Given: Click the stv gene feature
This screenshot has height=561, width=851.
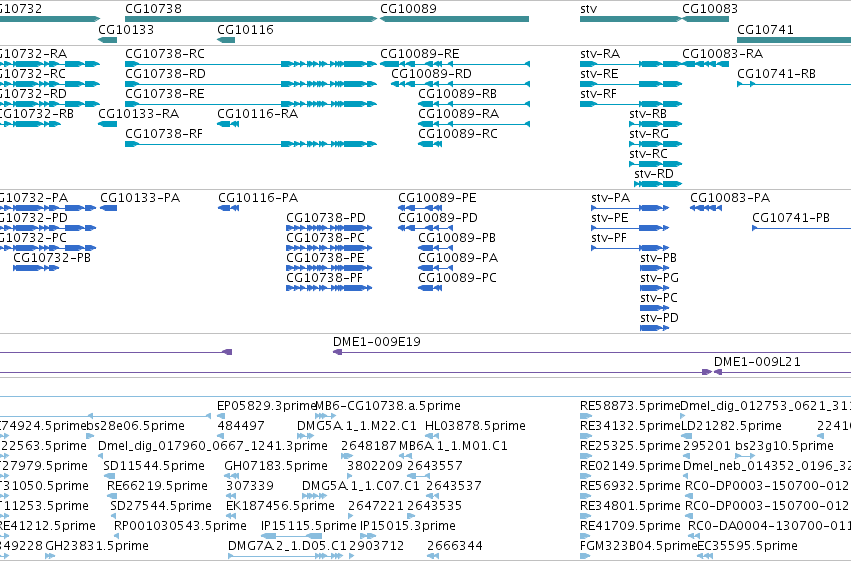Looking at the screenshot, I should click(631, 19).
